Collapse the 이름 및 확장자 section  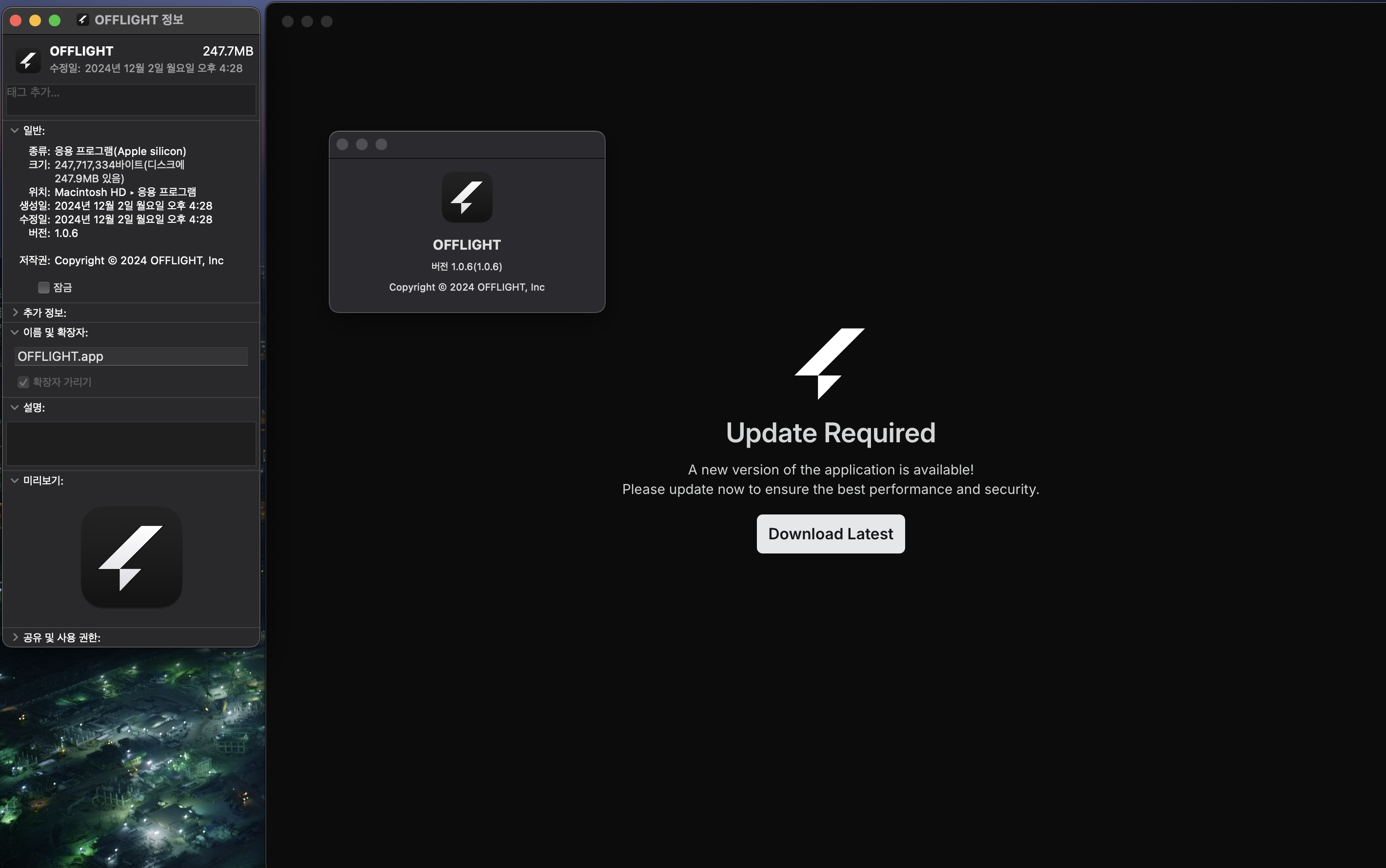pos(15,333)
